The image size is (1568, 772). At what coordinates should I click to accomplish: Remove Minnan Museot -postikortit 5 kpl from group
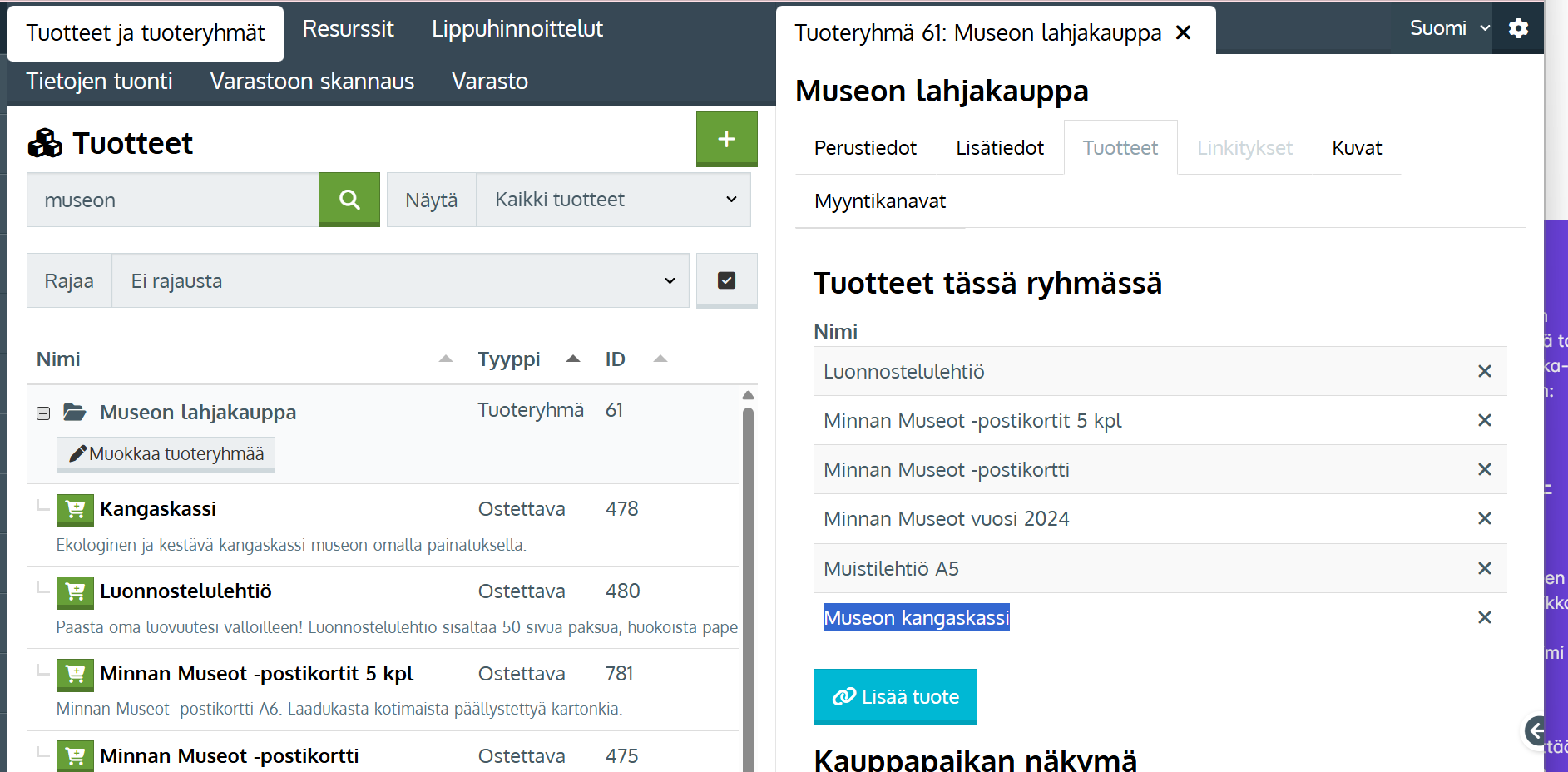1484,420
